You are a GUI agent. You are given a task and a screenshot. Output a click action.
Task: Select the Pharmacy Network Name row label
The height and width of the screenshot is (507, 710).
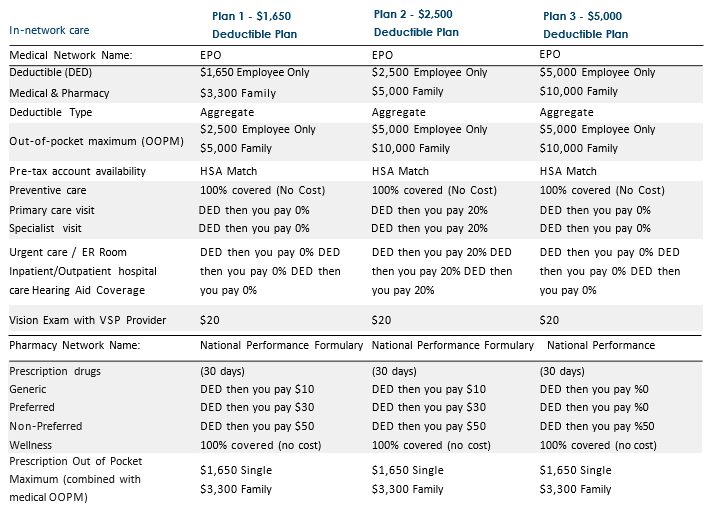(74, 345)
